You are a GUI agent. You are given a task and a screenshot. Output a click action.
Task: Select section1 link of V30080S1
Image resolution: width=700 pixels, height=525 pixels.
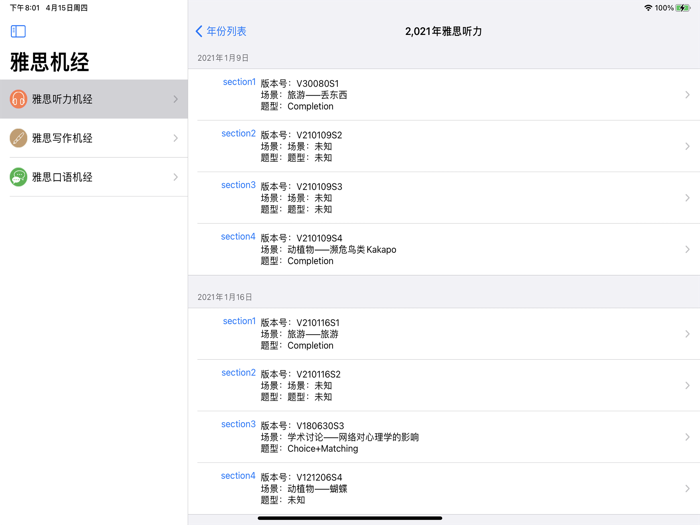(239, 82)
